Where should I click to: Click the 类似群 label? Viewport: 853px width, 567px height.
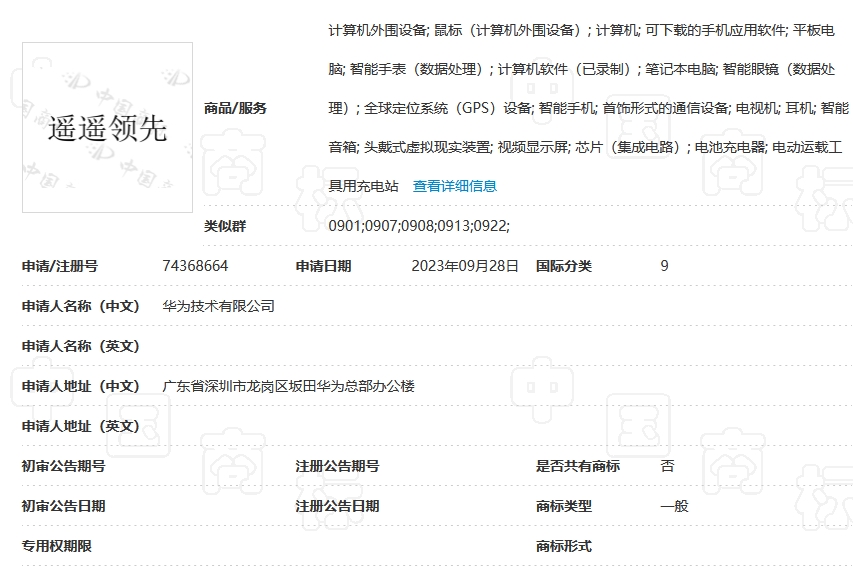coord(224,226)
